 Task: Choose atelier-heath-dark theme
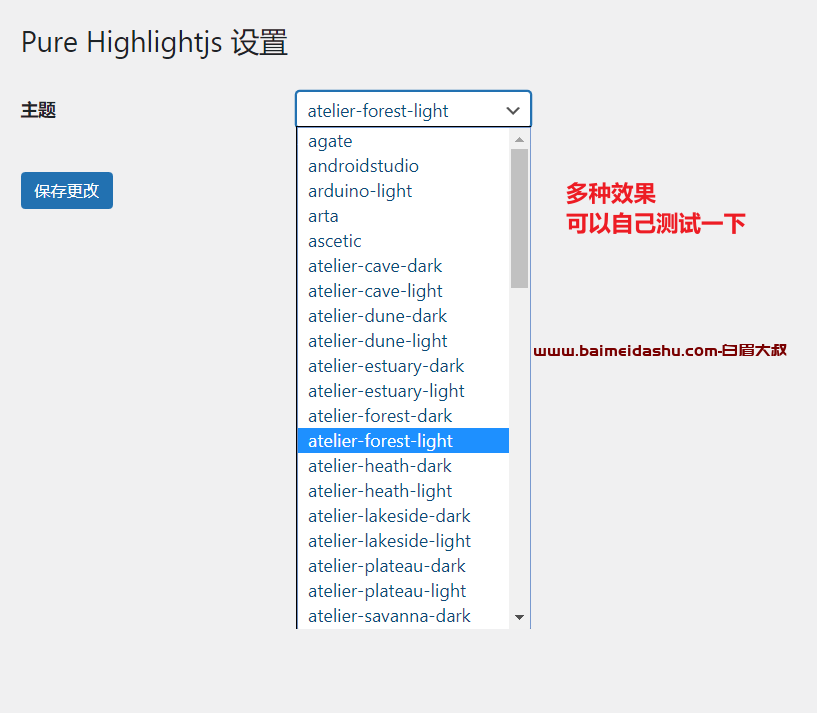point(403,466)
